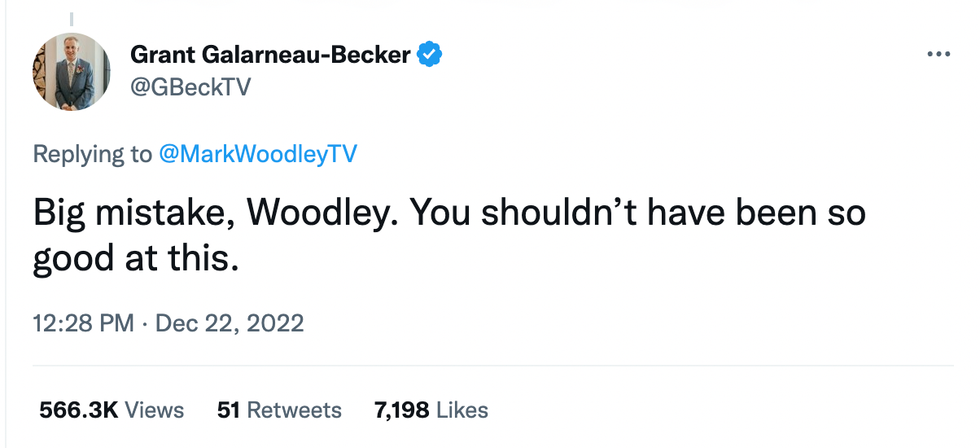Click the divider line above the stats
Screen dimensions: 980x448
pos(490,366)
